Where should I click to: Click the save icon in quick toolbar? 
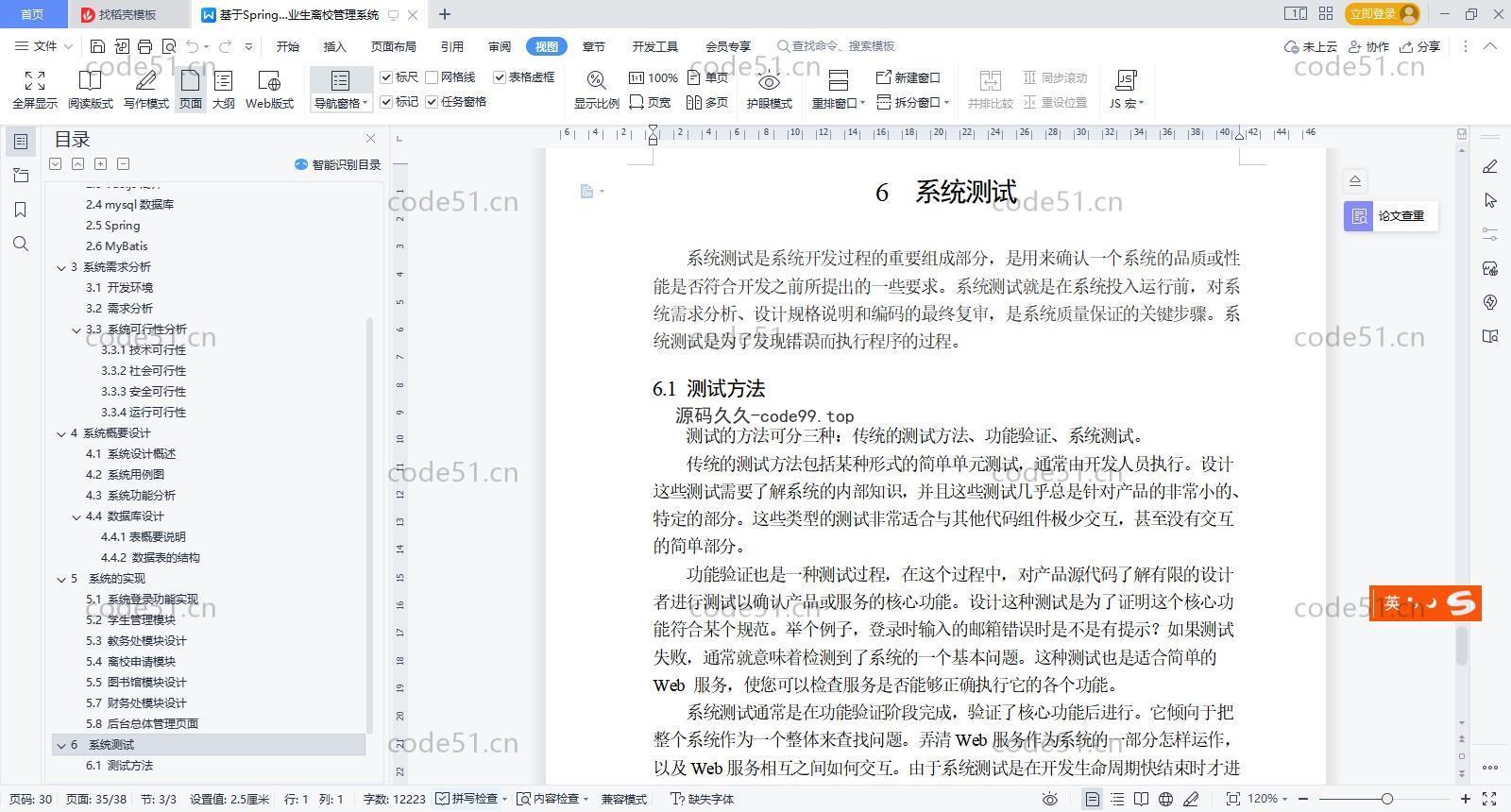[97, 46]
